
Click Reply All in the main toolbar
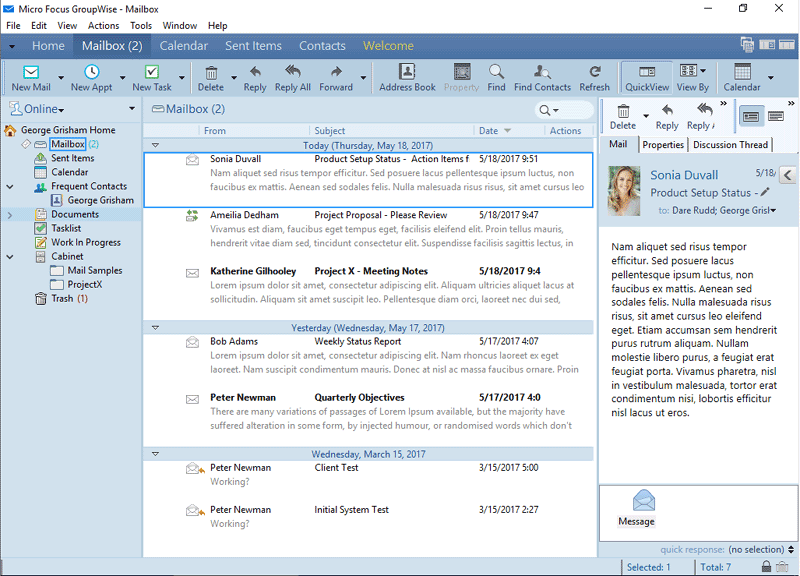292,78
